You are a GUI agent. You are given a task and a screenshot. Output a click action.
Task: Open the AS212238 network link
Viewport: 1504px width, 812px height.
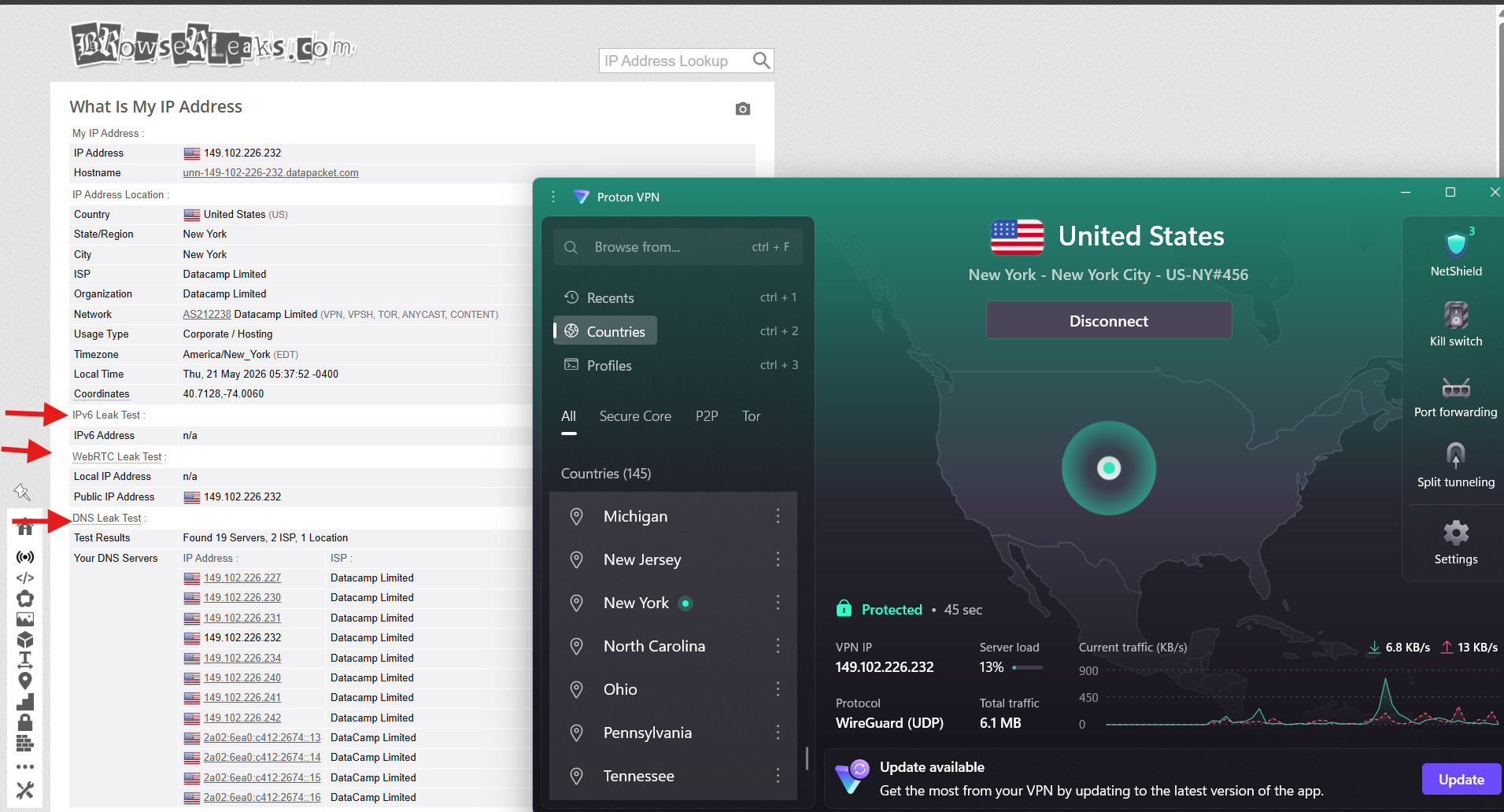click(207, 314)
